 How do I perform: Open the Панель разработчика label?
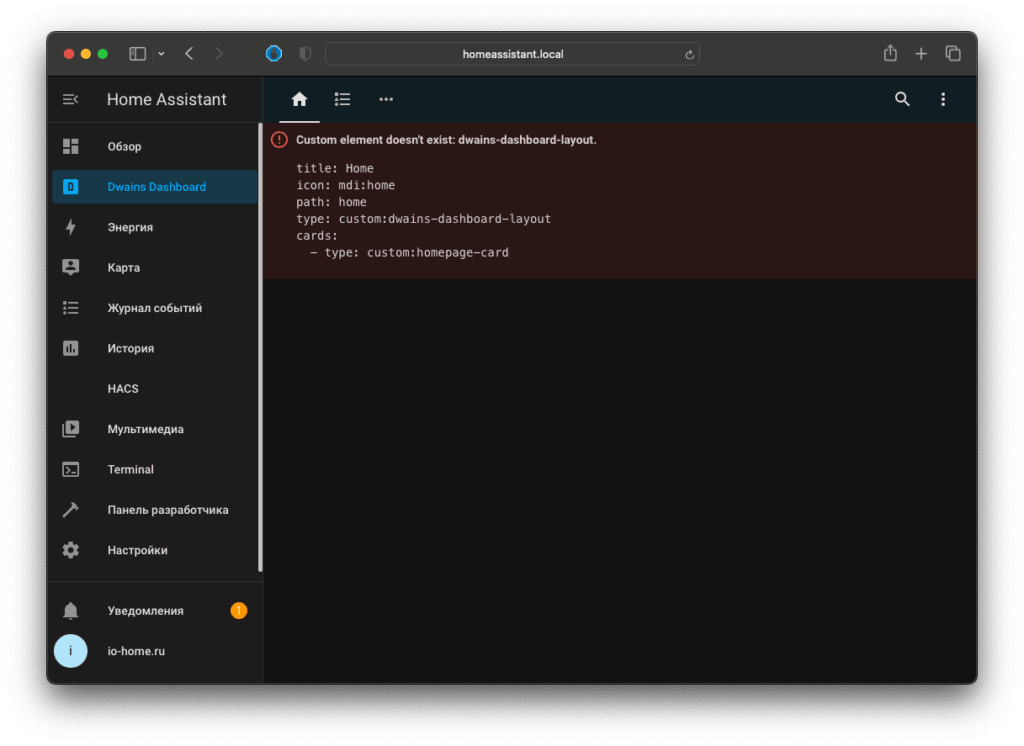click(168, 510)
